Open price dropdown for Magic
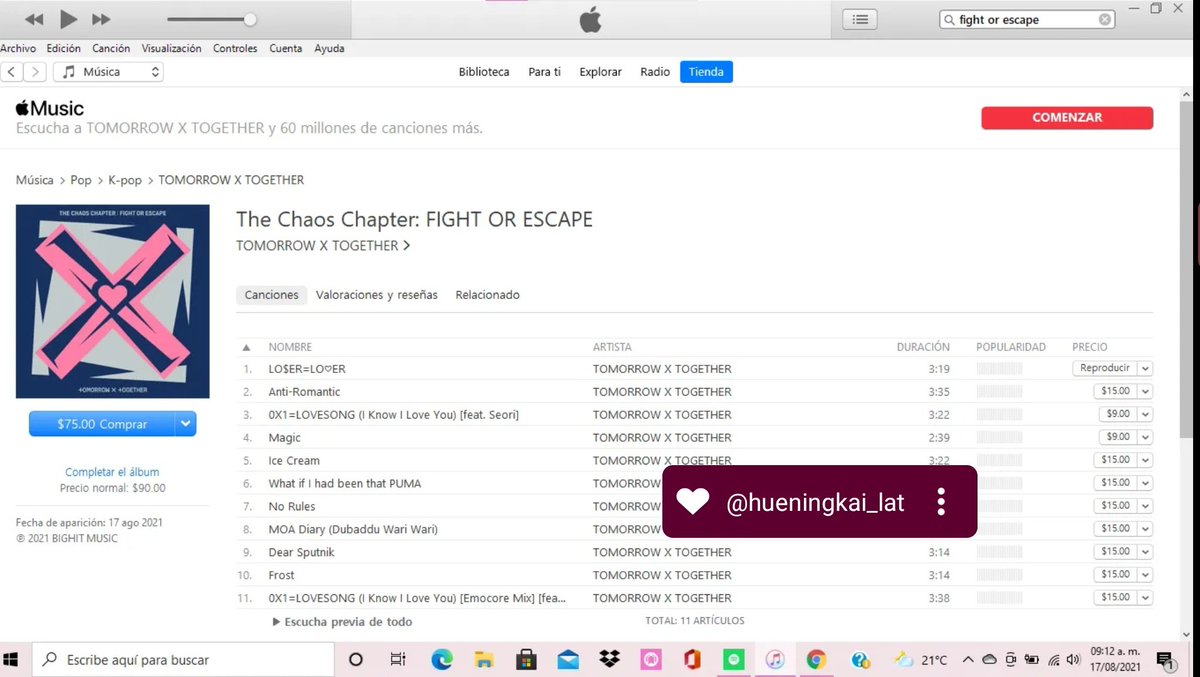Screen dimensions: 1200x677 point(1145,437)
